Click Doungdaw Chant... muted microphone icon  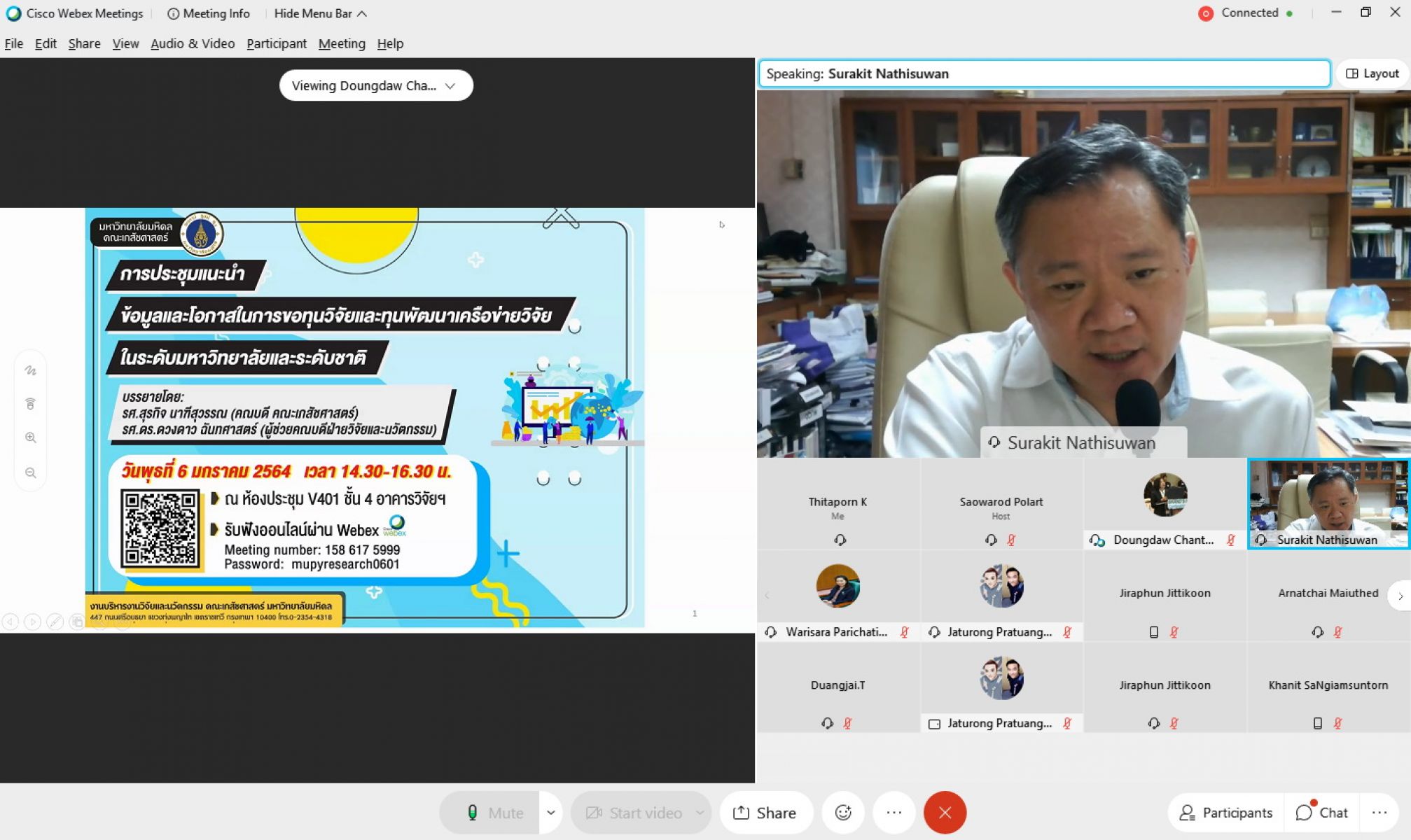(x=1231, y=540)
